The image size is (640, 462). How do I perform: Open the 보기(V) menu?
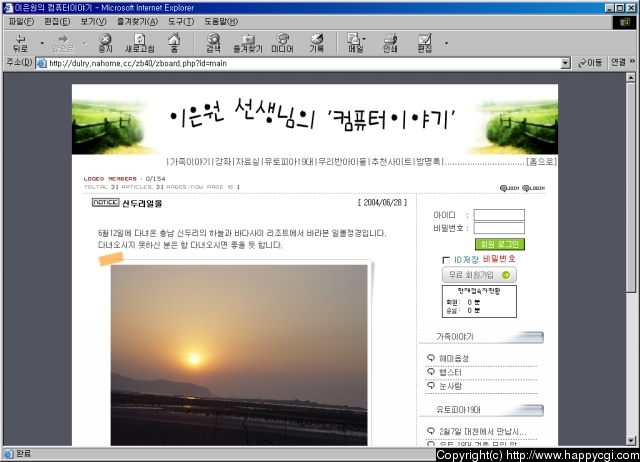click(93, 22)
